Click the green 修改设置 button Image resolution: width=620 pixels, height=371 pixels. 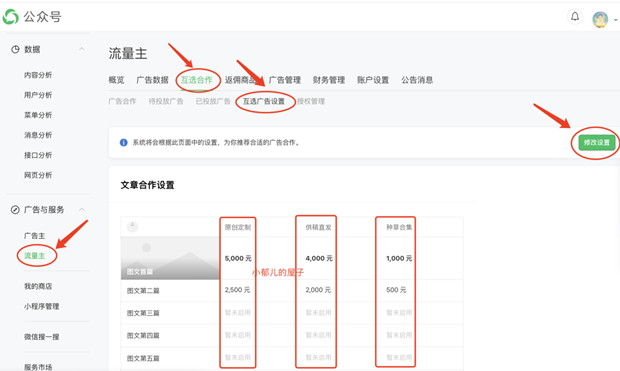tap(597, 142)
